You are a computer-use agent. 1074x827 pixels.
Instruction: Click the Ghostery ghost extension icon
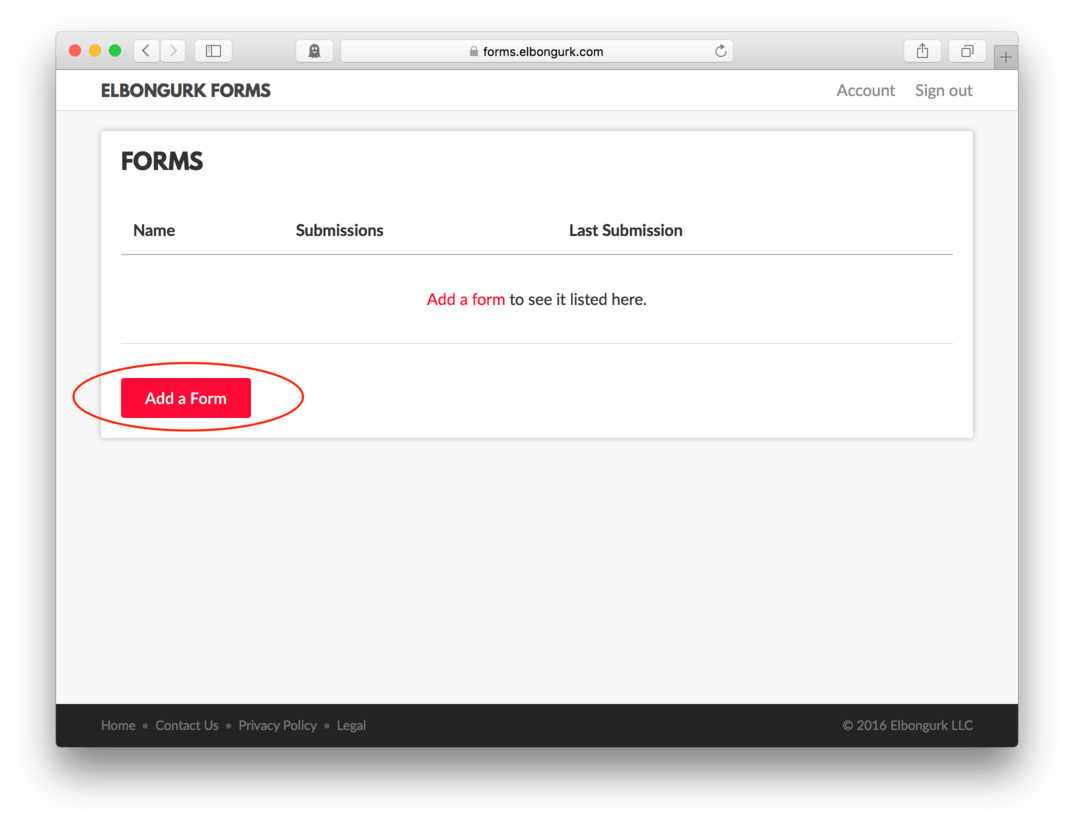tap(314, 51)
